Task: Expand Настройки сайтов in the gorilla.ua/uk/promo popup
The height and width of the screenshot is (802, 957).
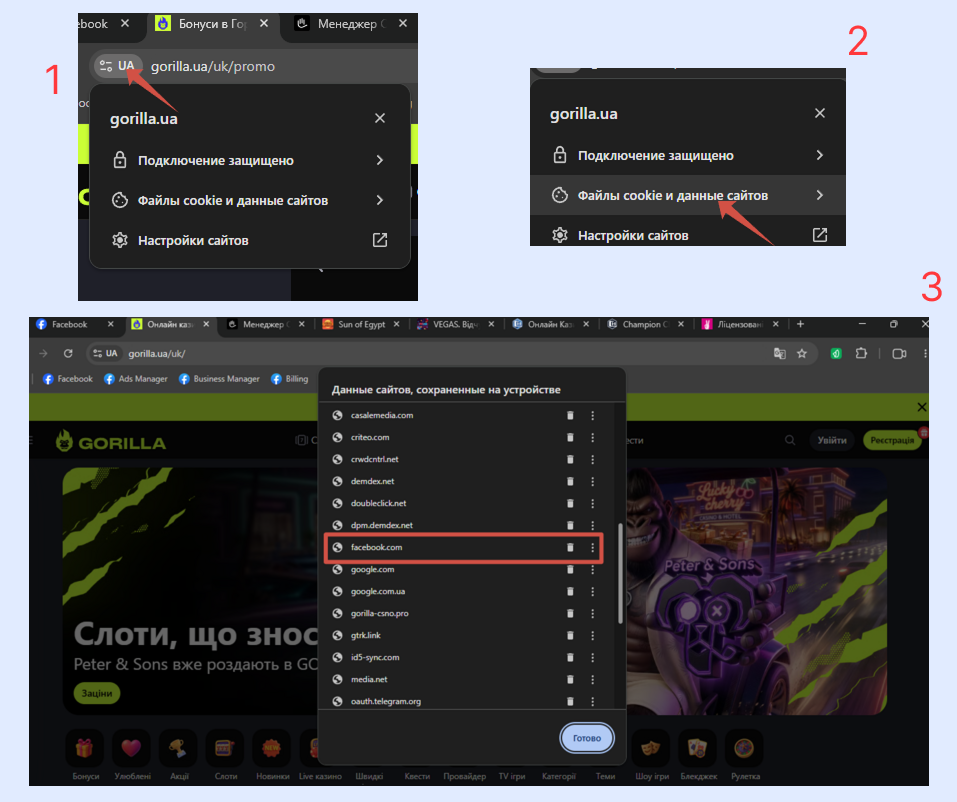Action: click(249, 240)
